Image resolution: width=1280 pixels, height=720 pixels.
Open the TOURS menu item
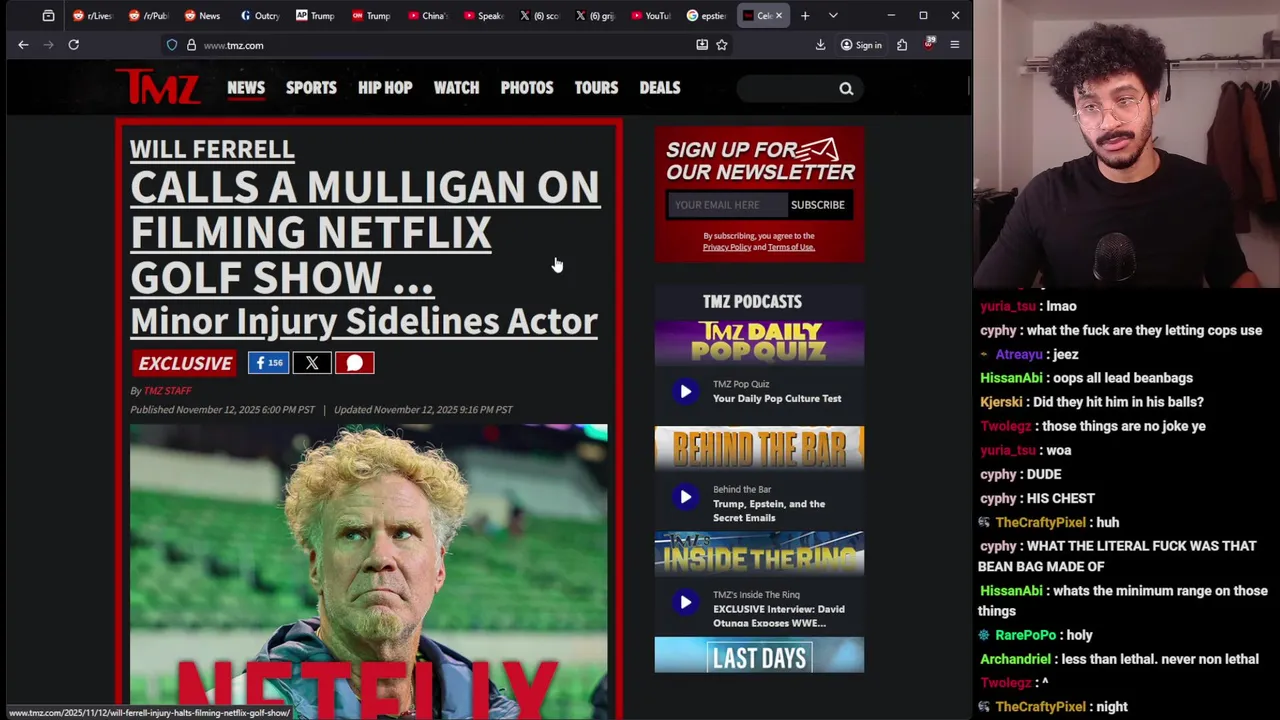[596, 88]
